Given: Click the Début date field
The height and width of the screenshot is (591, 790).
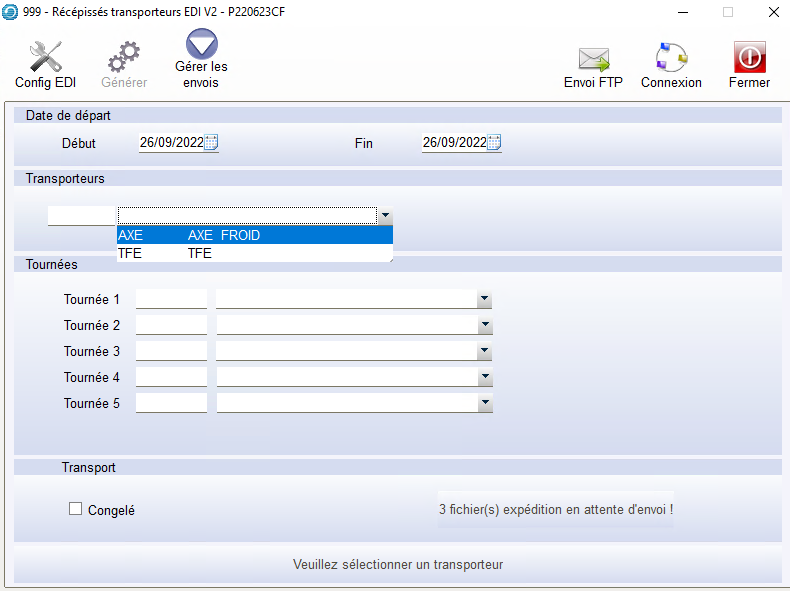Looking at the screenshot, I should (x=171, y=143).
